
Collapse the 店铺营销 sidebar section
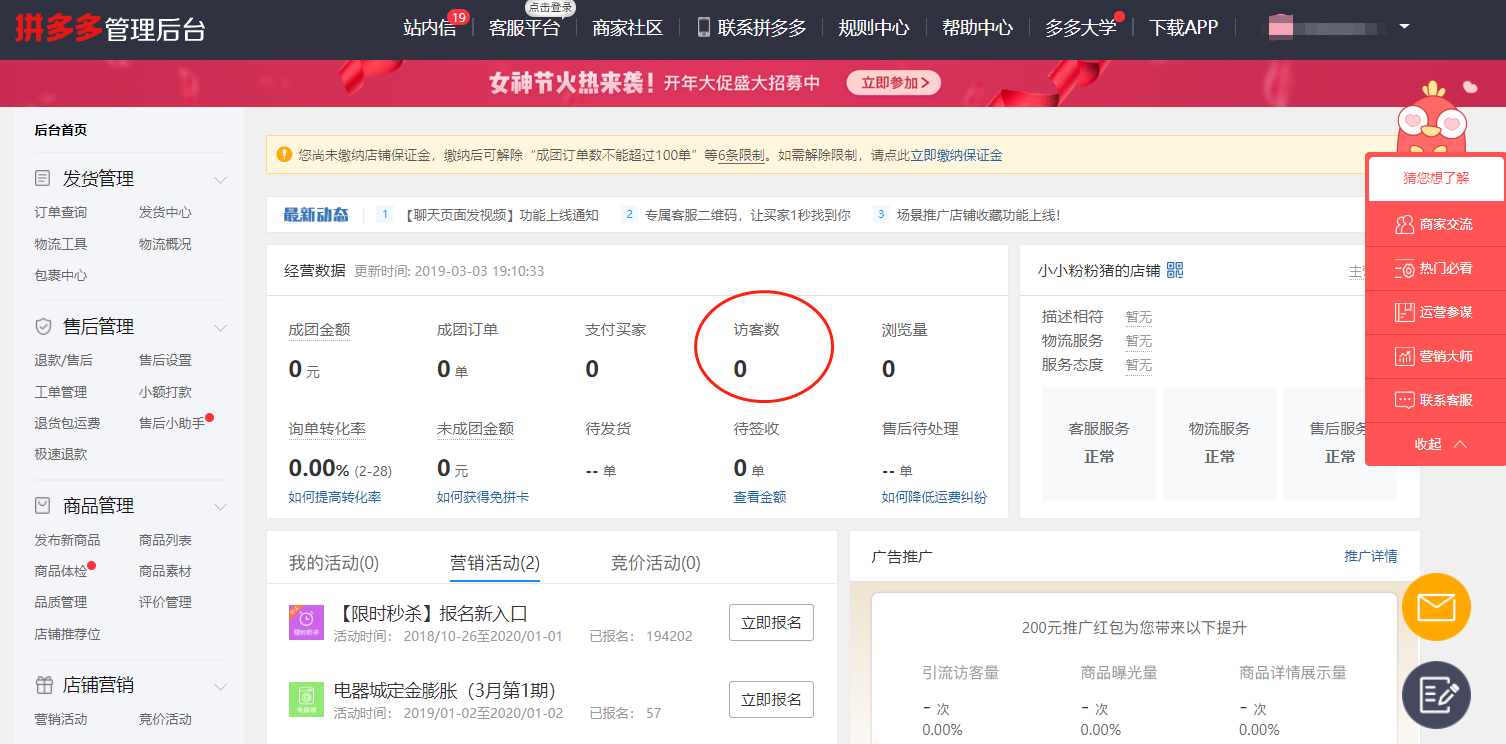[x=221, y=686]
